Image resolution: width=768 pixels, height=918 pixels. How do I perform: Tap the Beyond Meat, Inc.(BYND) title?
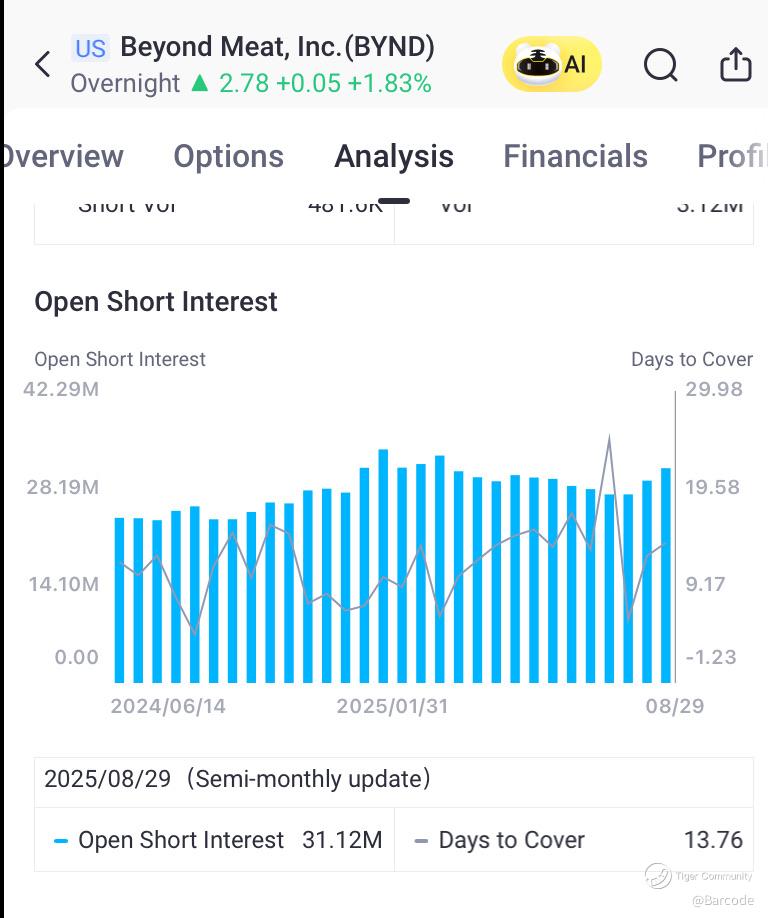[277, 47]
